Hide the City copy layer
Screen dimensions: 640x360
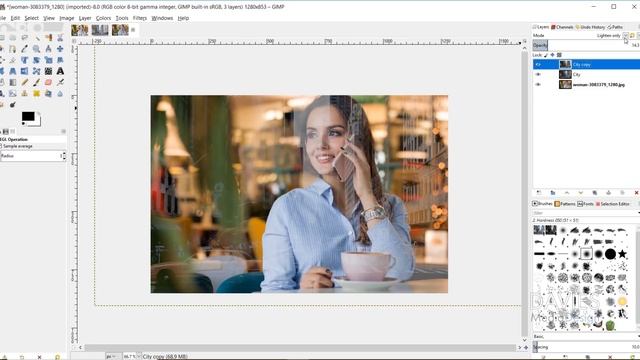point(538,64)
